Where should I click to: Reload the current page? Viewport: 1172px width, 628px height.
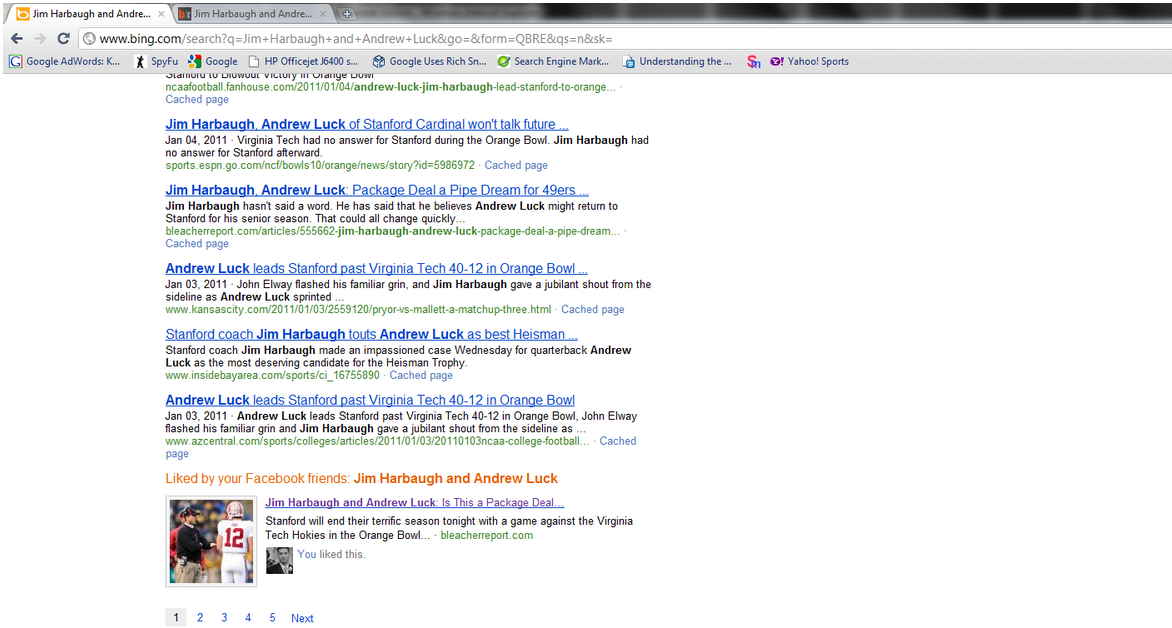[x=63, y=38]
